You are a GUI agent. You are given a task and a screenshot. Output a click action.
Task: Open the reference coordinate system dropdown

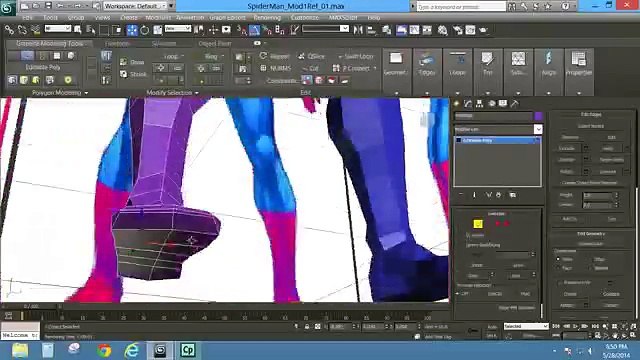click(178, 29)
